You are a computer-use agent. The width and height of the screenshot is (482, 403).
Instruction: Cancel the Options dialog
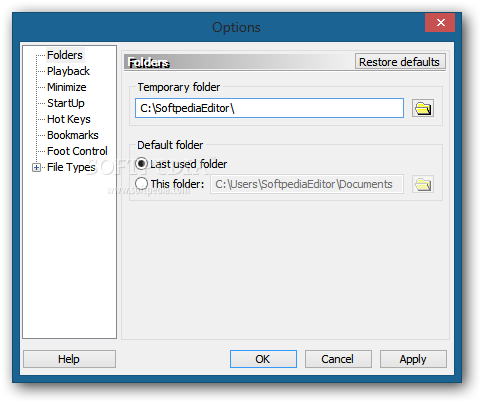(x=338, y=359)
